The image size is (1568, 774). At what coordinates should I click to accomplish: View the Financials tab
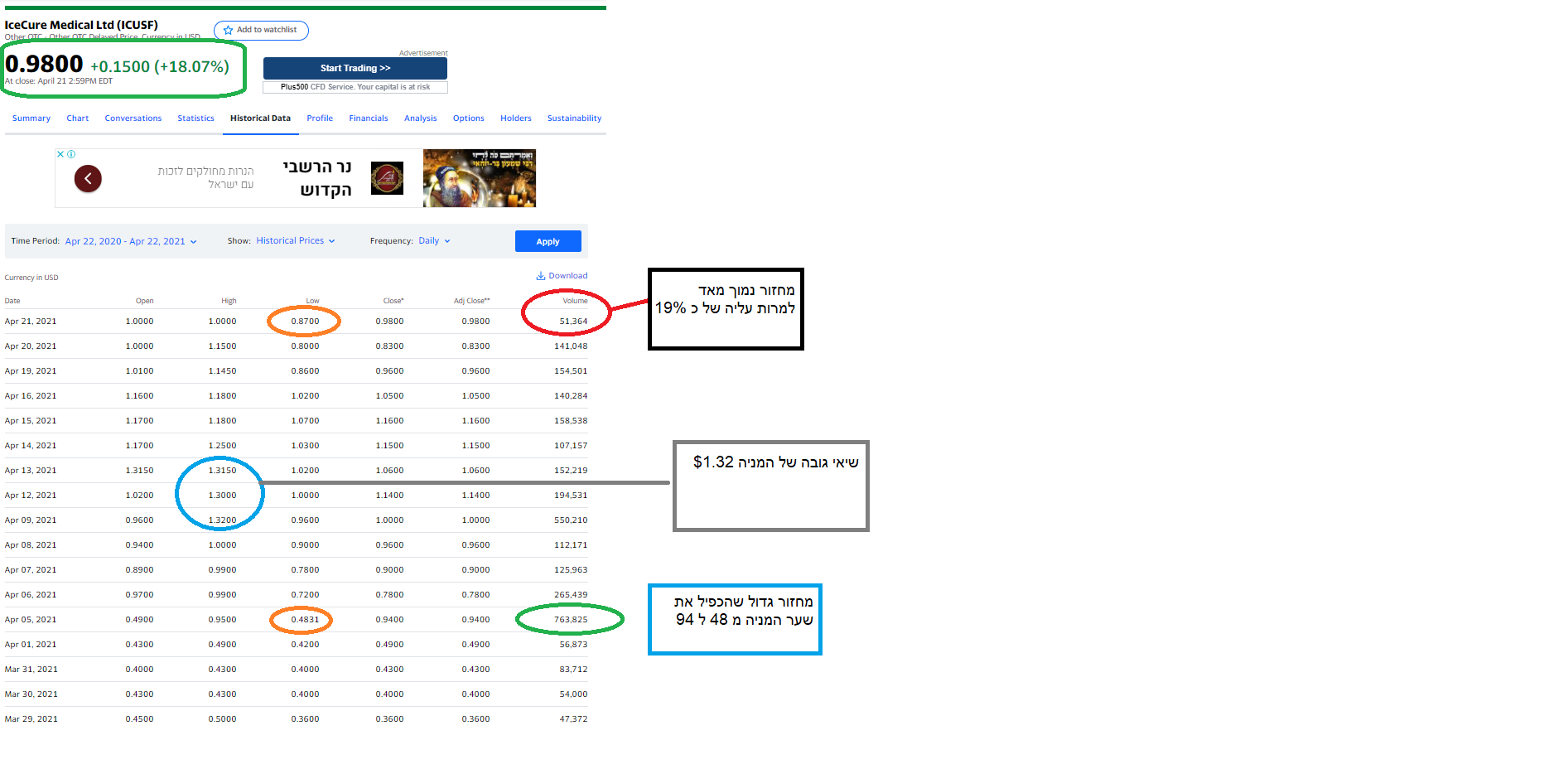[369, 119]
